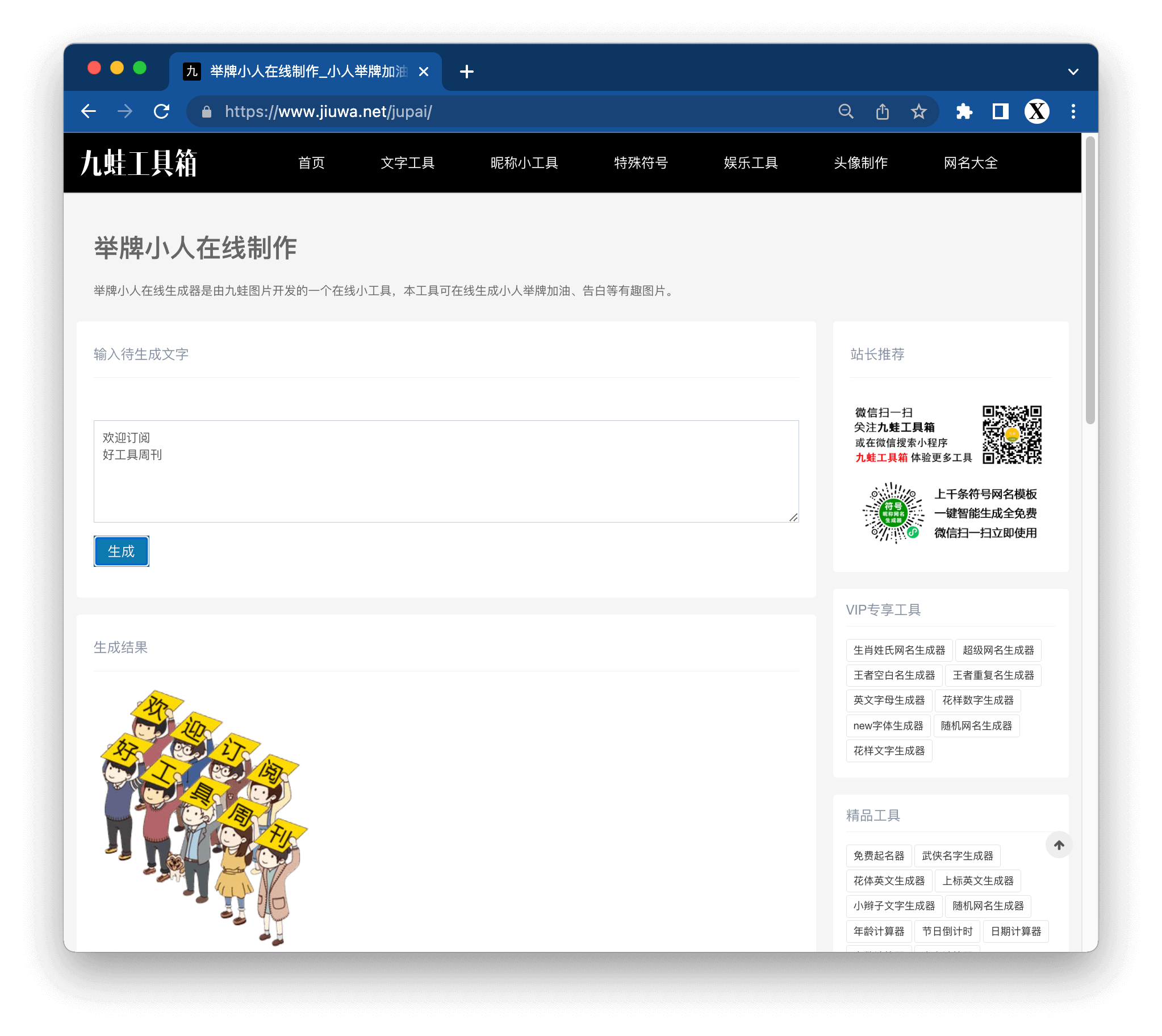Go back with the browser back arrow
1162x1036 pixels.
(x=88, y=111)
